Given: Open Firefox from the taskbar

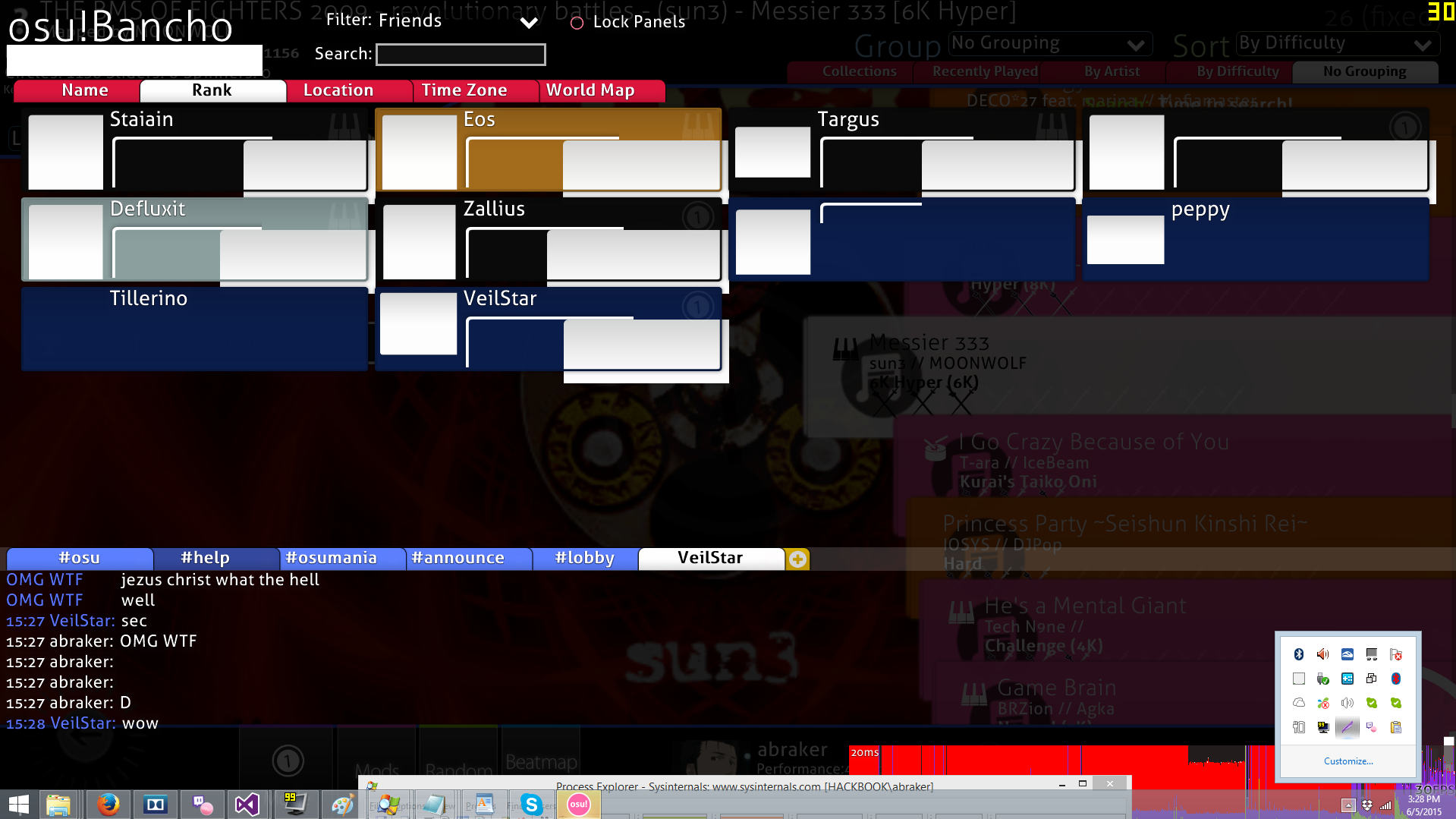Looking at the screenshot, I should (x=108, y=805).
